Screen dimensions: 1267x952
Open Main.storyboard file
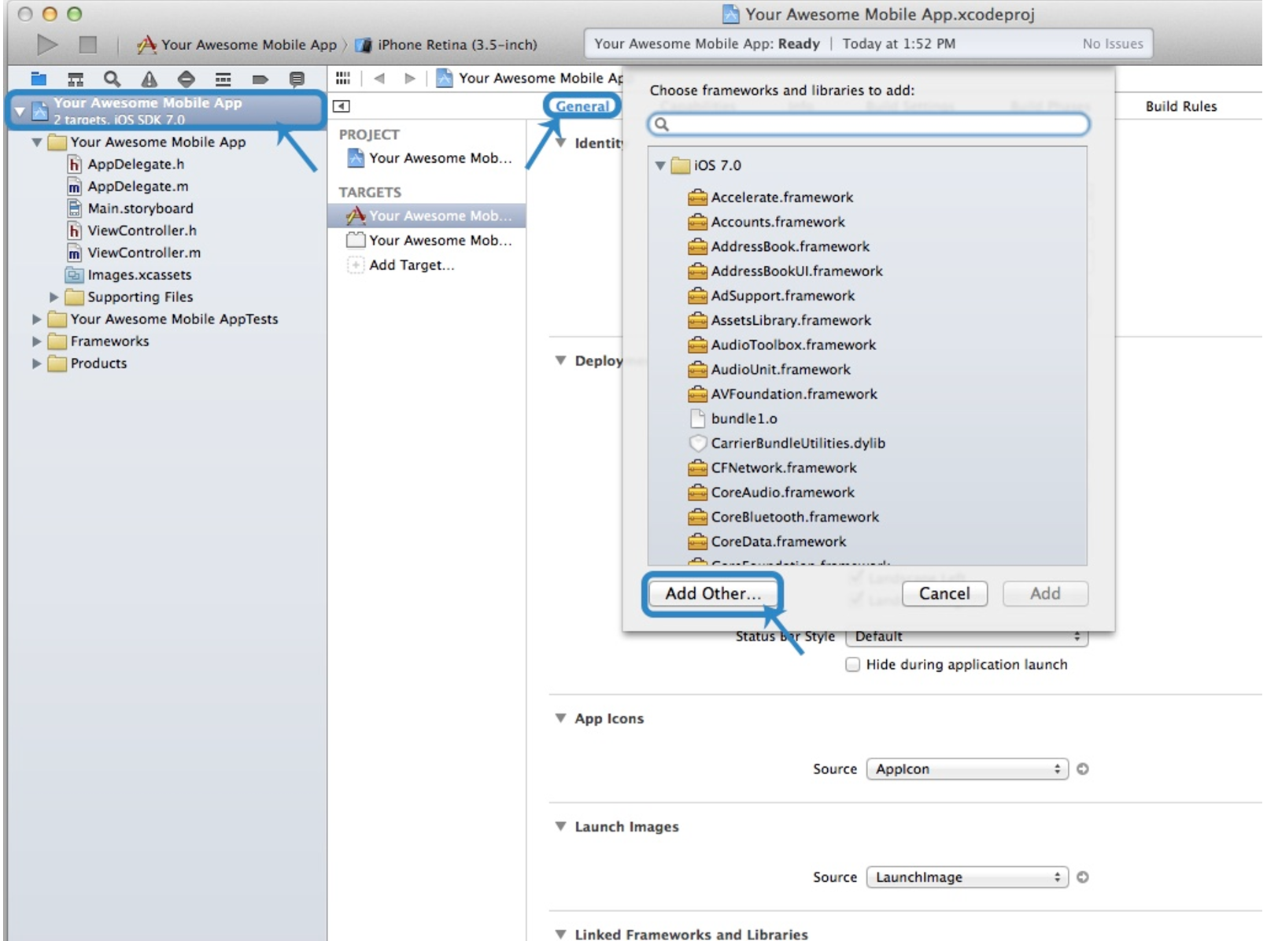[x=131, y=208]
